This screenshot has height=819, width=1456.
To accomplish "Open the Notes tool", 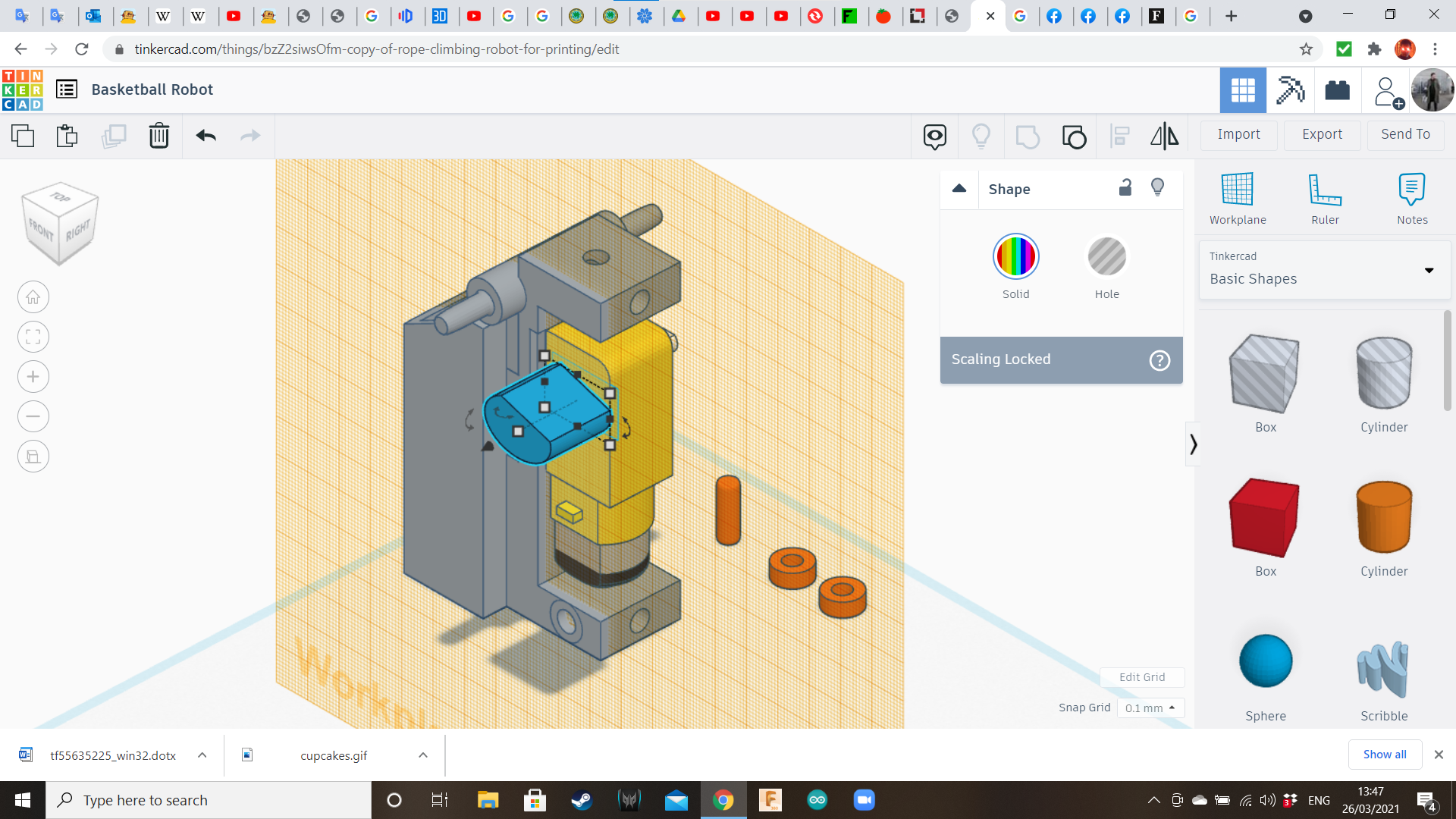I will pos(1411,197).
